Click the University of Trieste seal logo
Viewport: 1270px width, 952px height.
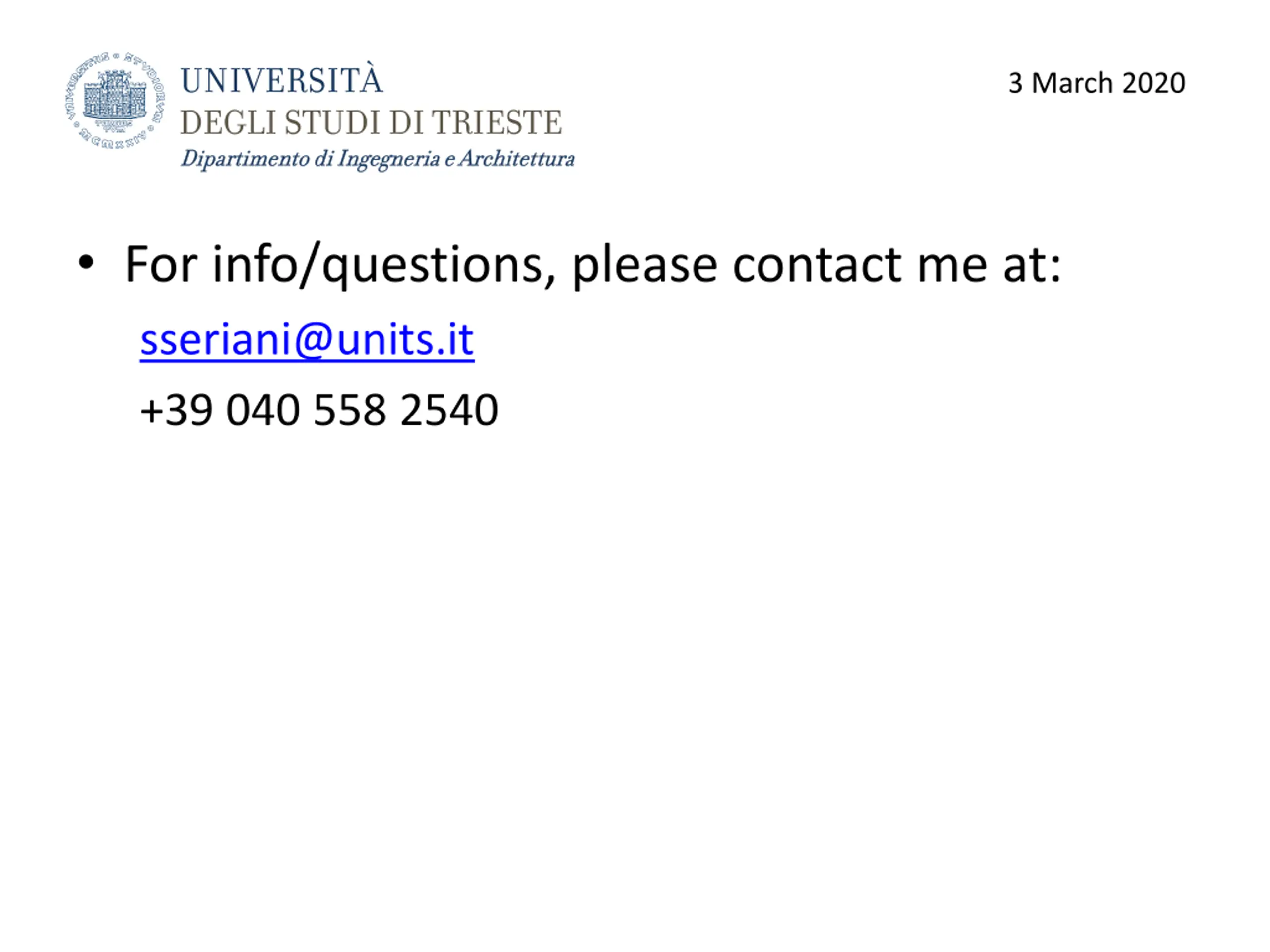coord(116,101)
